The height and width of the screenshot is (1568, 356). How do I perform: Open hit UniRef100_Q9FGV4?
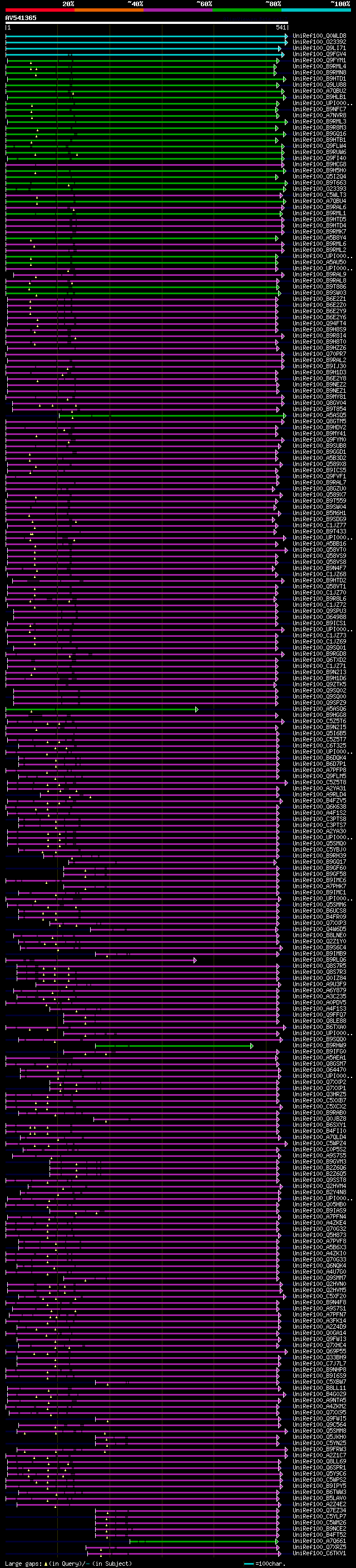(319, 54)
